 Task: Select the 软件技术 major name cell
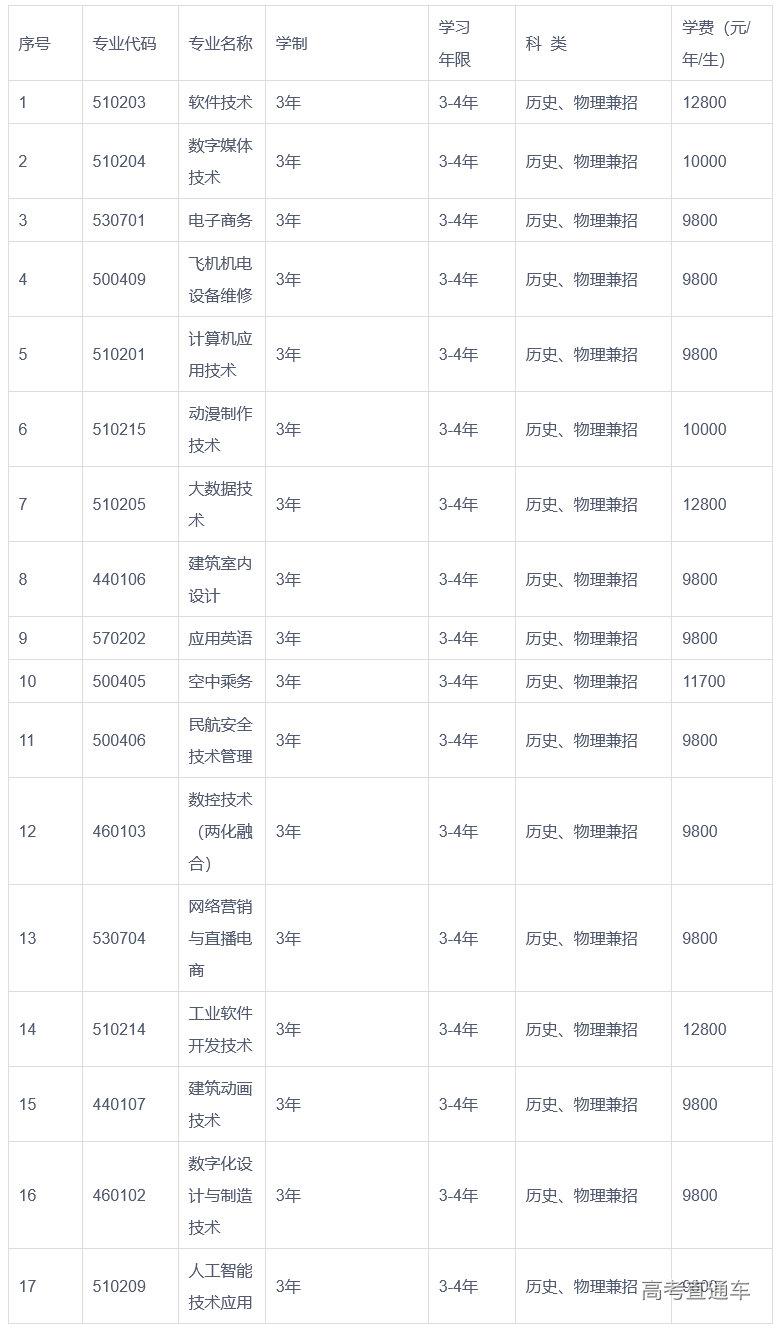[x=220, y=102]
